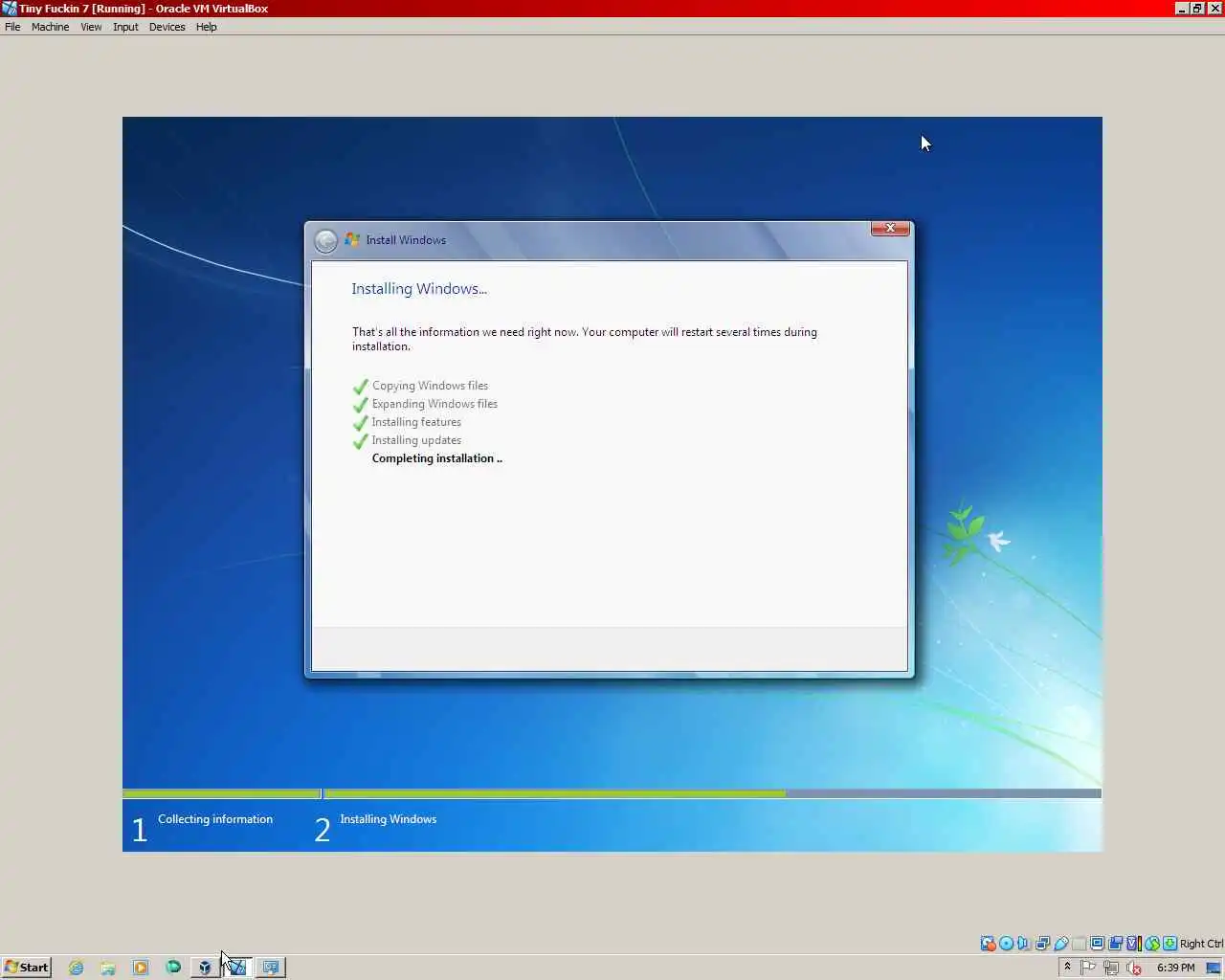The width and height of the screenshot is (1225, 980).
Task: Click step 2 Installing Windows label
Action: [x=388, y=819]
